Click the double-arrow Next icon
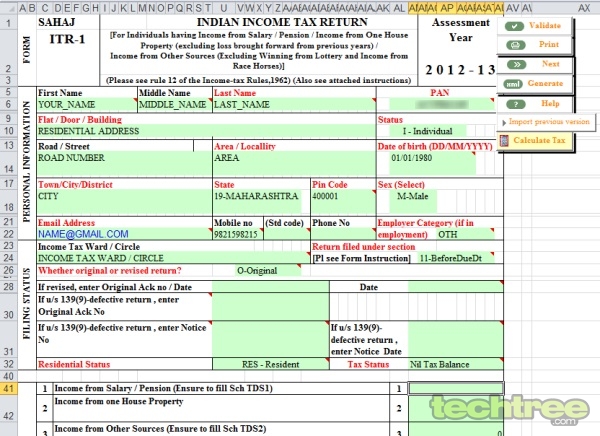Viewport: 600px width, 436px height. tap(517, 64)
